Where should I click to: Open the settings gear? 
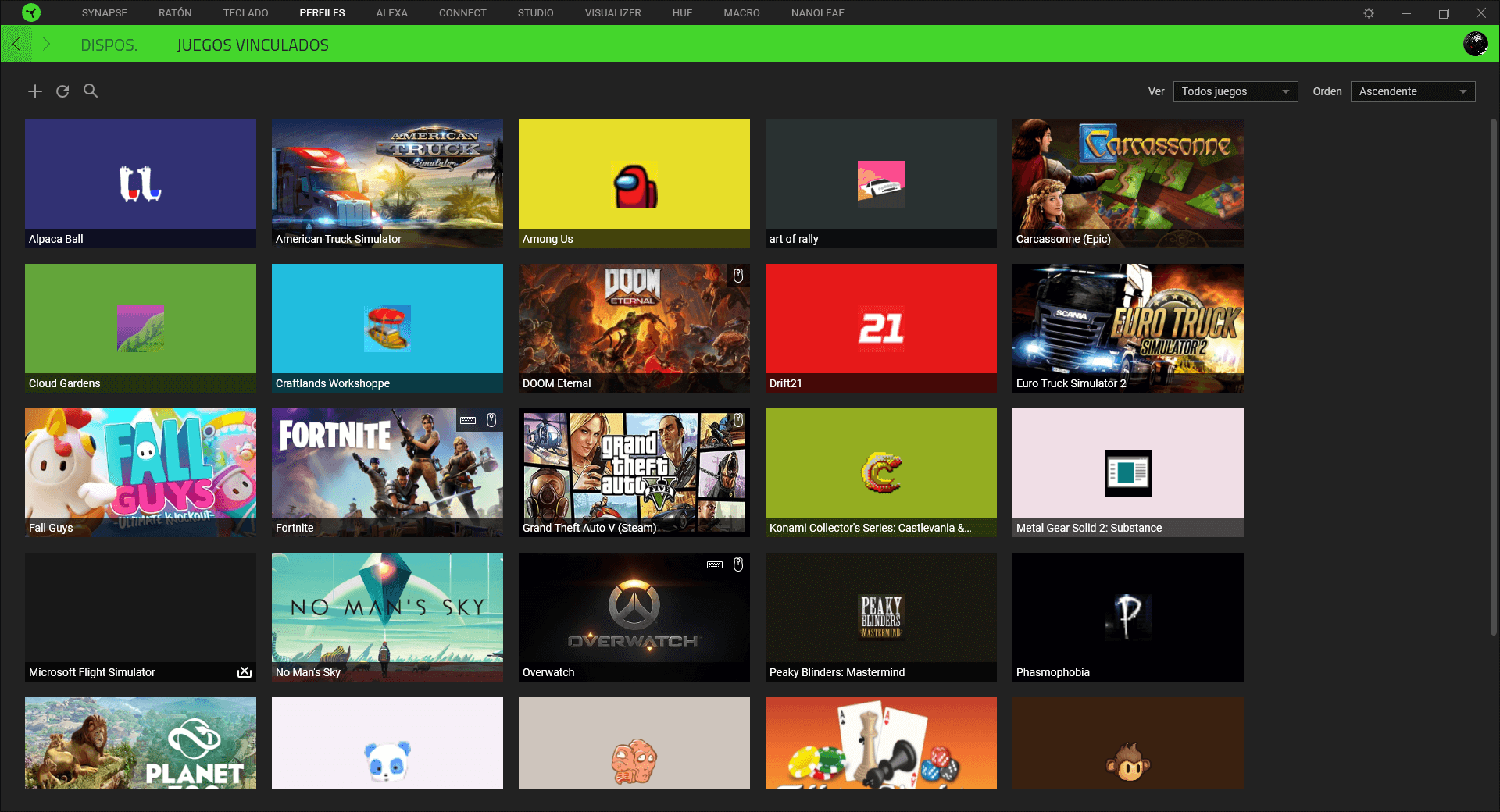point(1369,13)
